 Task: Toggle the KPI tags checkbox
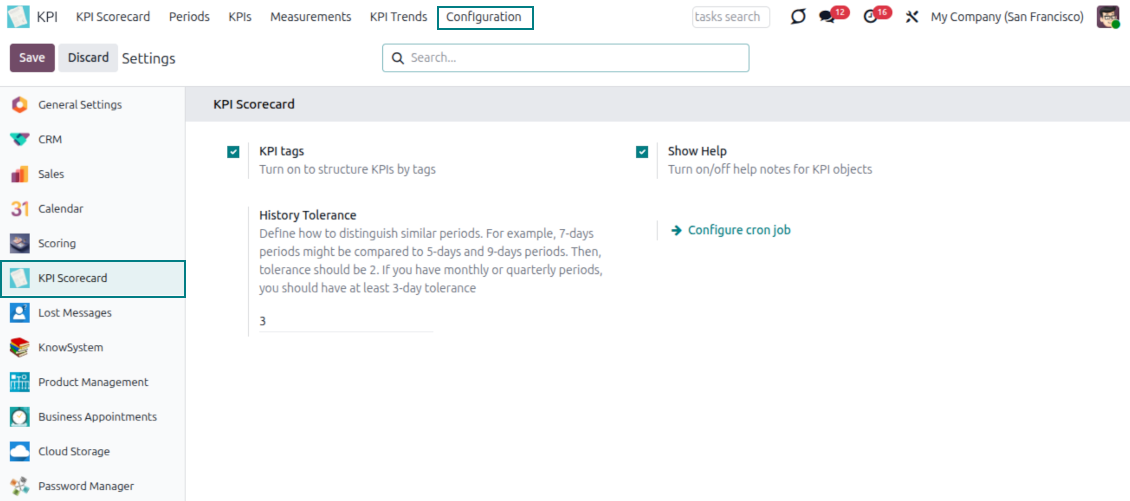(233, 152)
